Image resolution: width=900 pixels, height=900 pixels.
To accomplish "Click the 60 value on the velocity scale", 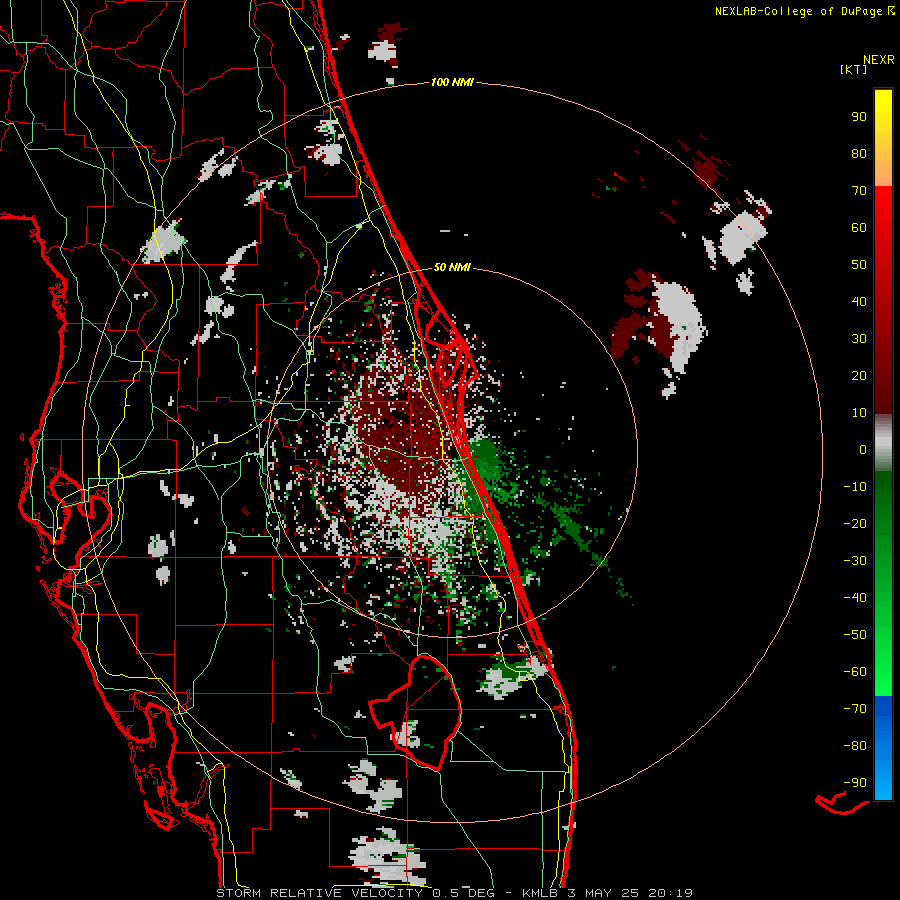I will pyautogui.click(x=859, y=227).
